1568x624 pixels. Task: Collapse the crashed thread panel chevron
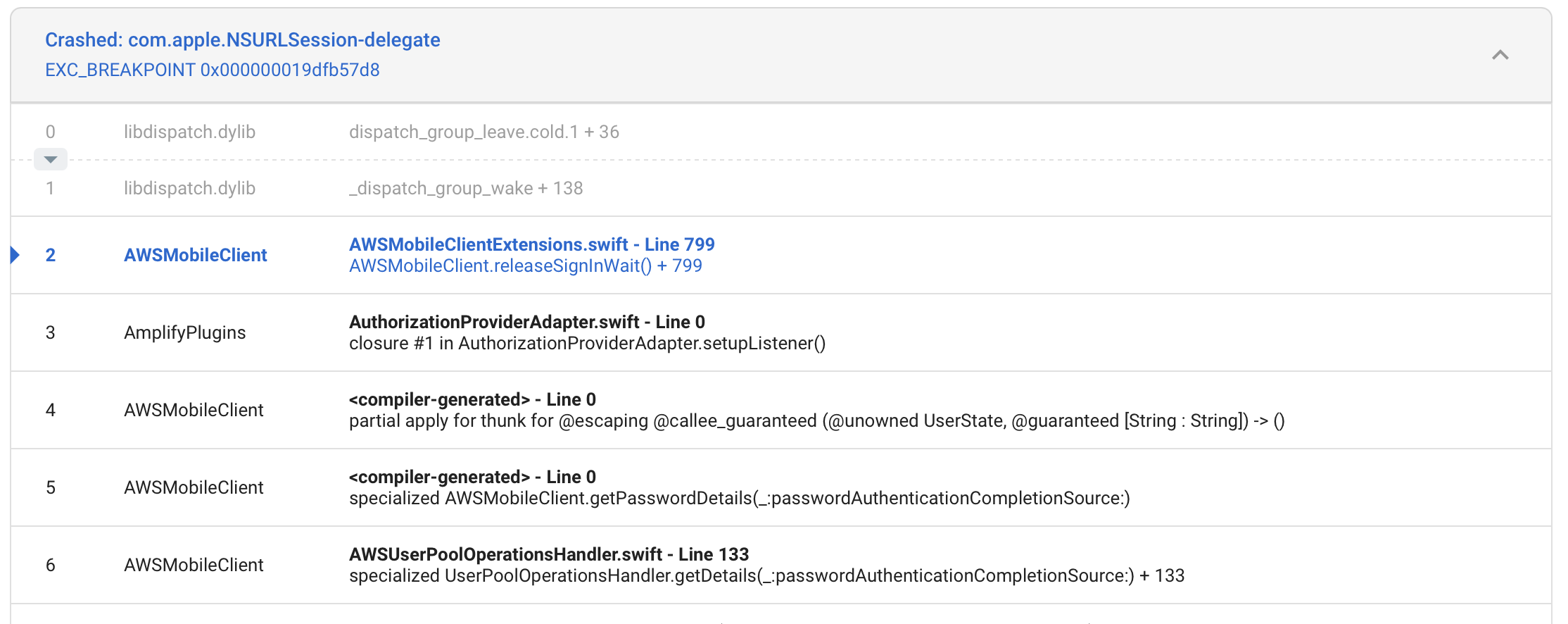click(x=1500, y=55)
